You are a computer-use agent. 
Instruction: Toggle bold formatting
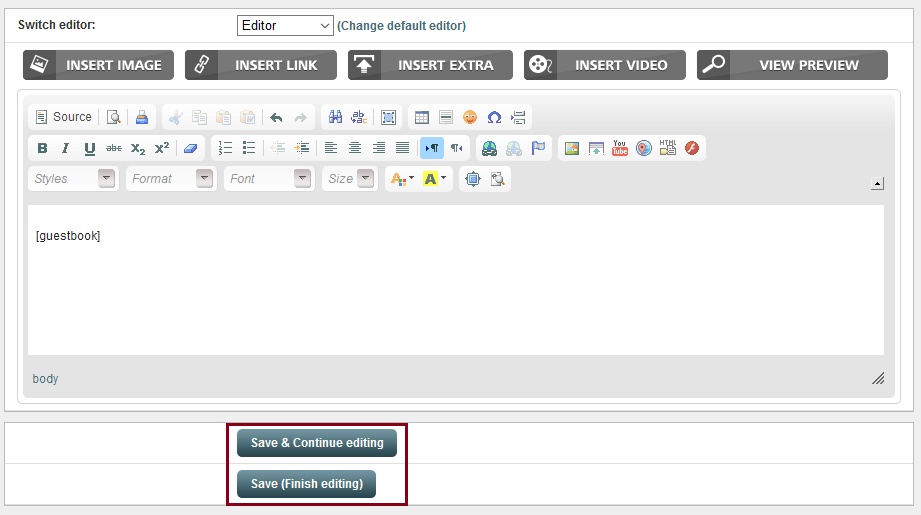pyautogui.click(x=42, y=148)
